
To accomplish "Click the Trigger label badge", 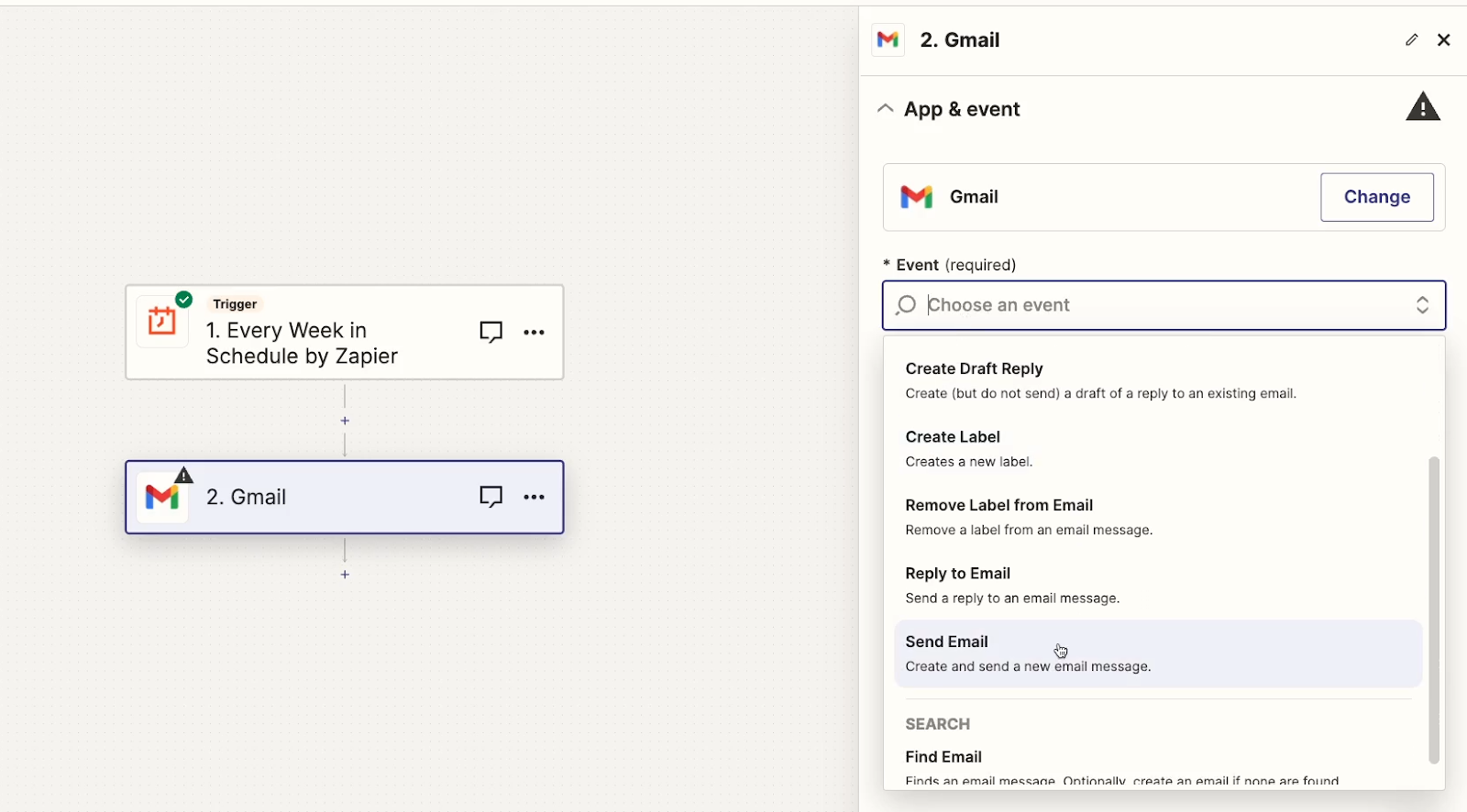I will point(235,304).
